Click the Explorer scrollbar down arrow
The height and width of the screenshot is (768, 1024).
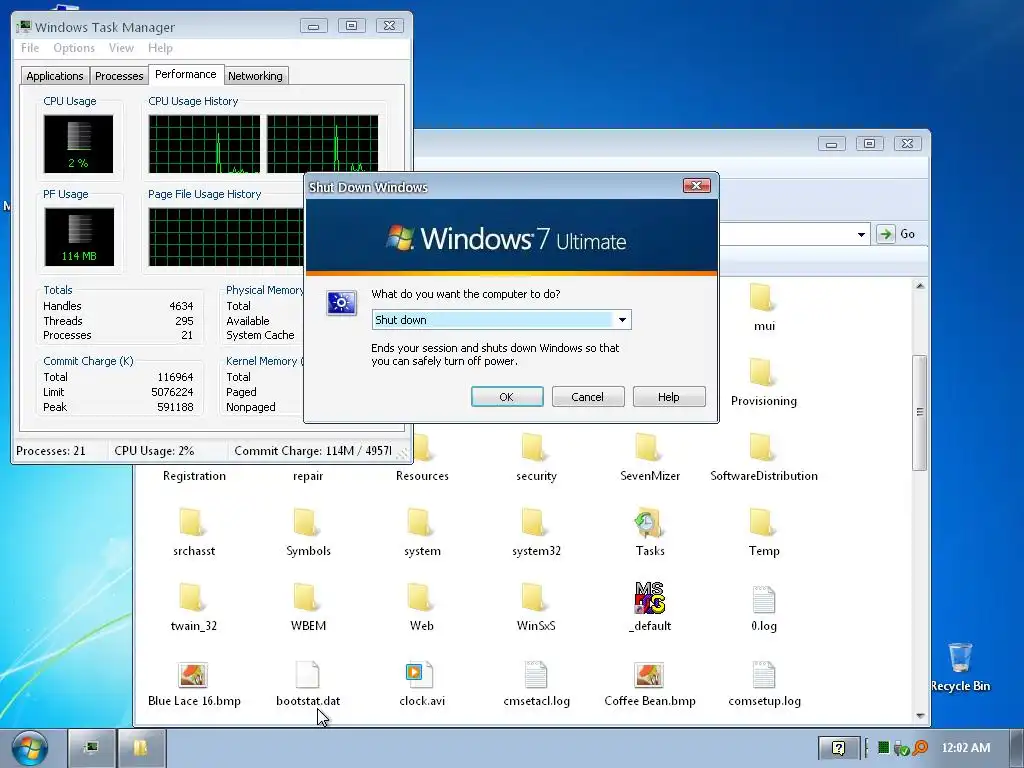920,716
